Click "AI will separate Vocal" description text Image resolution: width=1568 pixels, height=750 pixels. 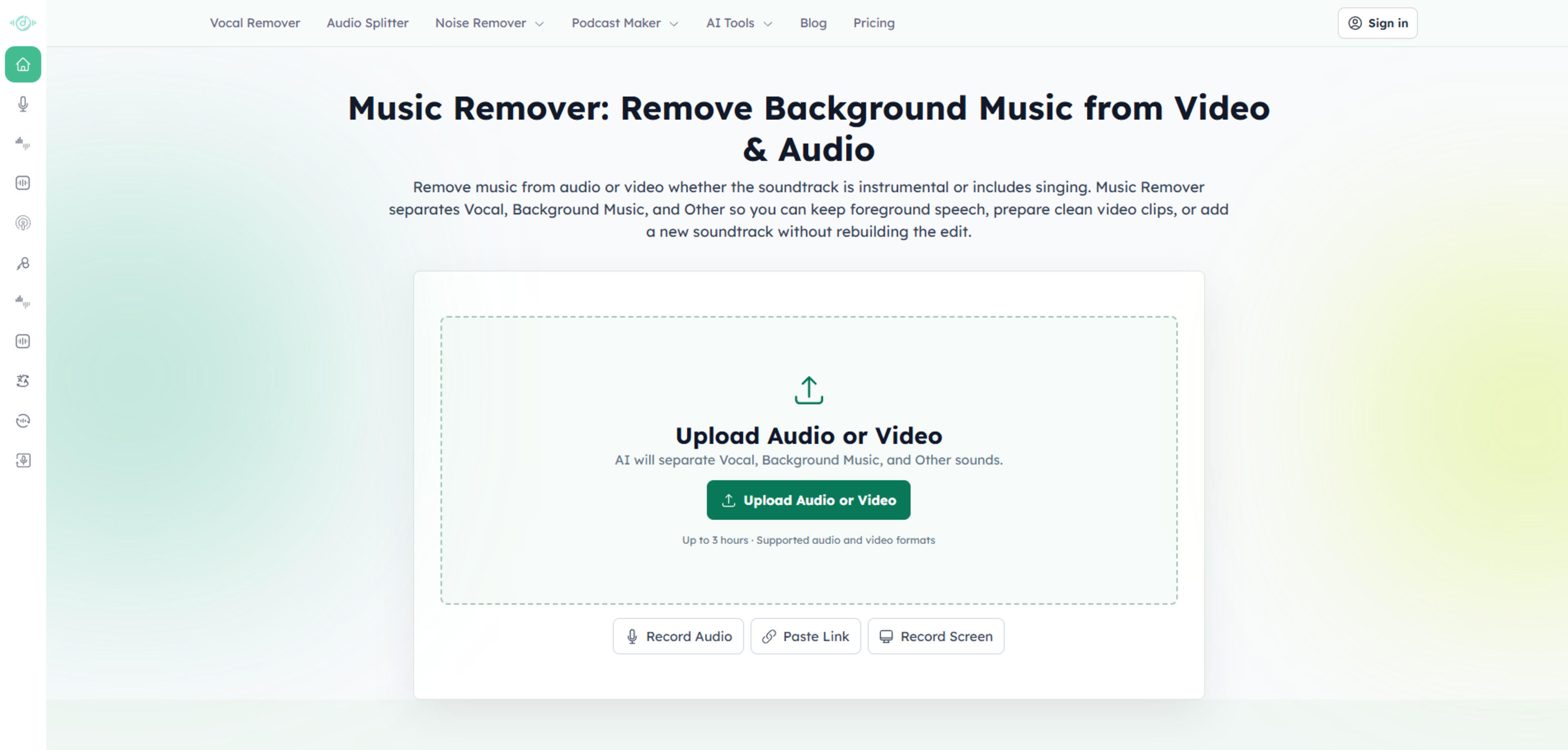[809, 460]
